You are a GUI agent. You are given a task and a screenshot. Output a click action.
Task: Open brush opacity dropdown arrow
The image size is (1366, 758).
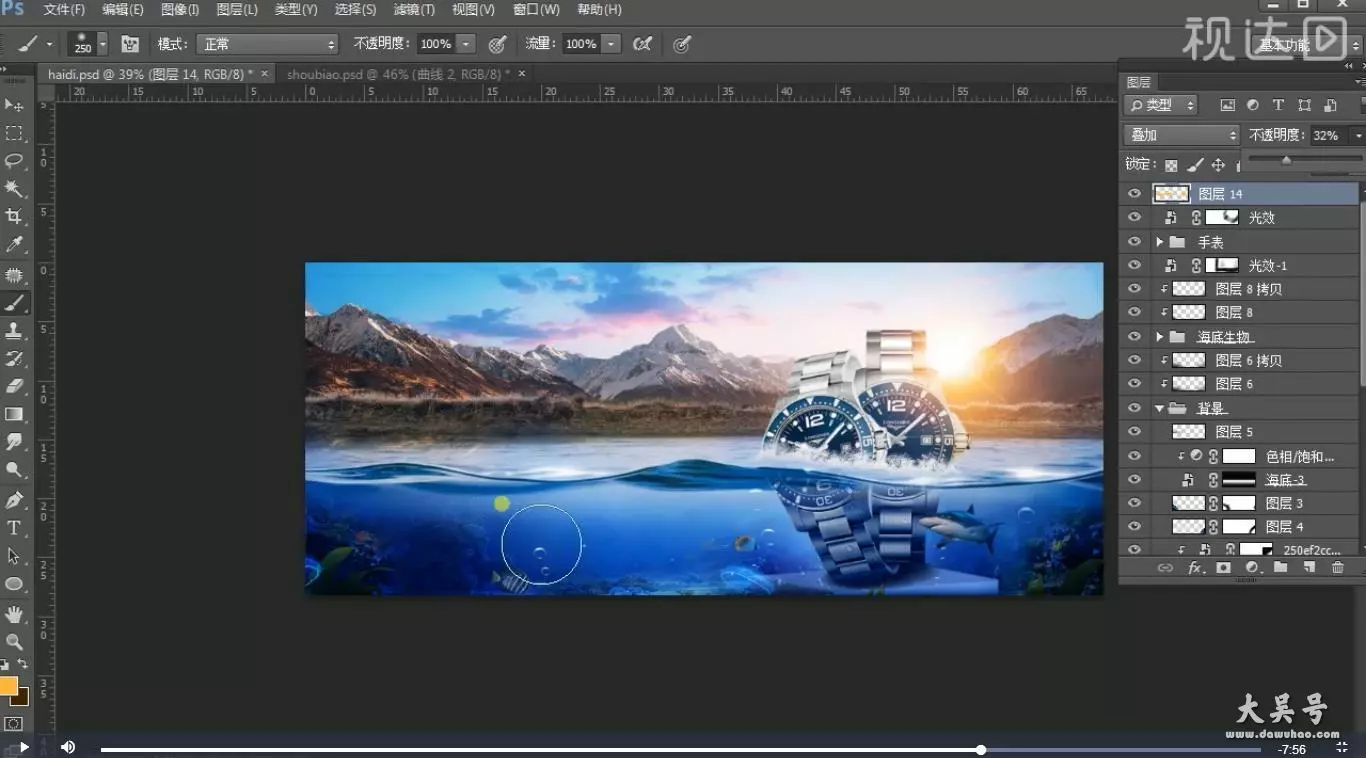pyautogui.click(x=466, y=44)
